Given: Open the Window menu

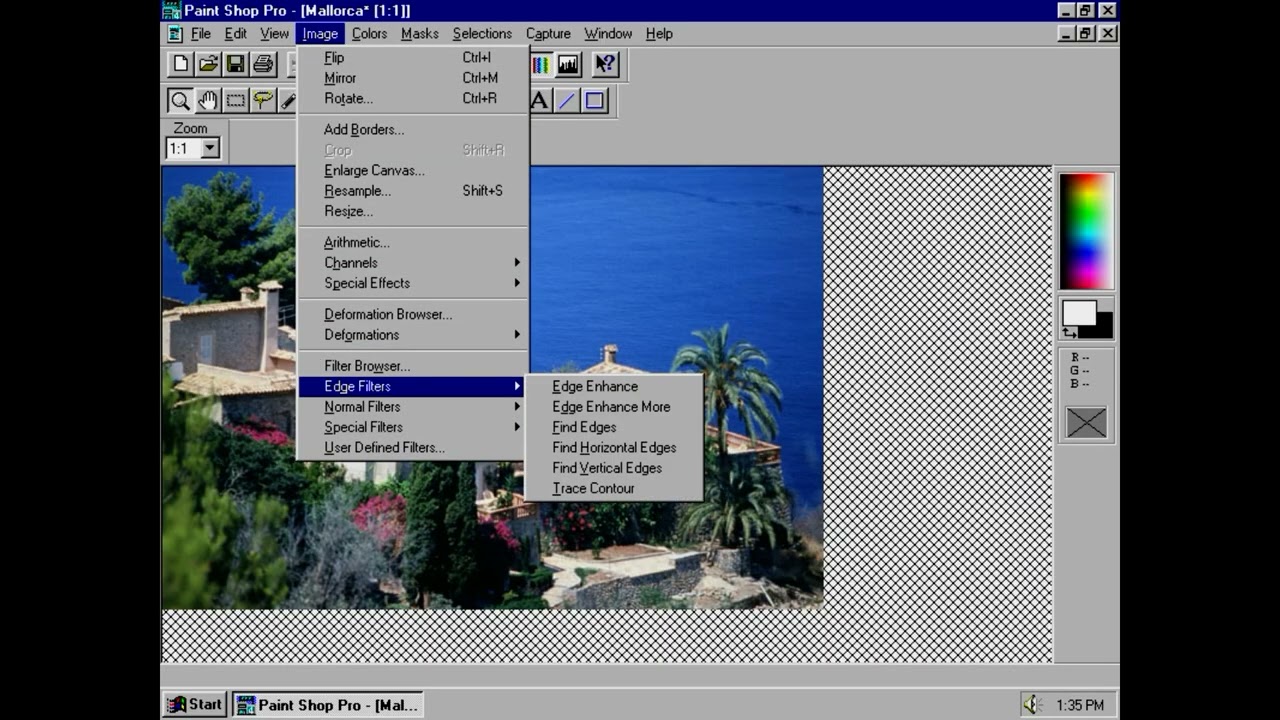Looking at the screenshot, I should (608, 33).
